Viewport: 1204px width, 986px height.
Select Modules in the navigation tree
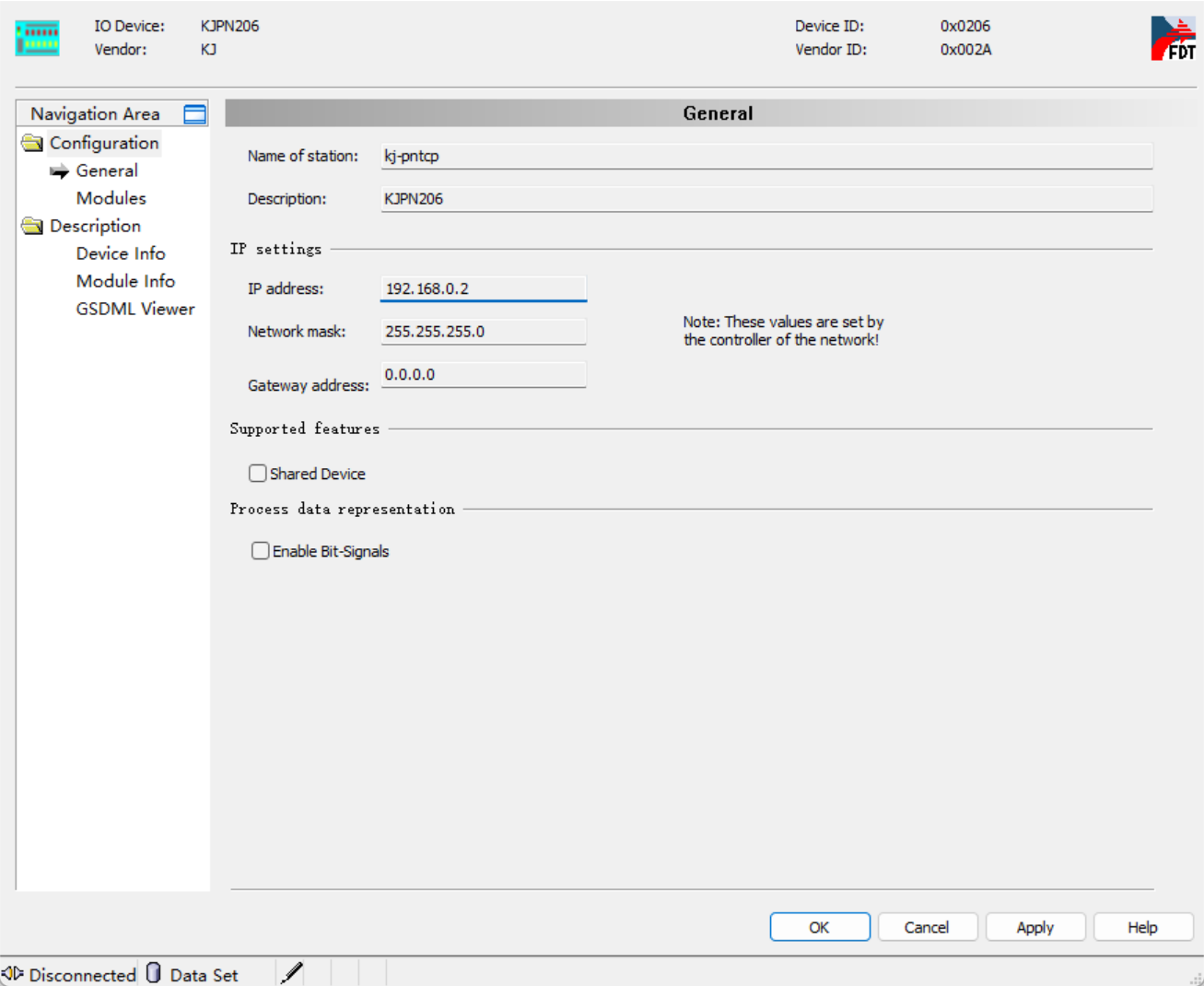111,198
